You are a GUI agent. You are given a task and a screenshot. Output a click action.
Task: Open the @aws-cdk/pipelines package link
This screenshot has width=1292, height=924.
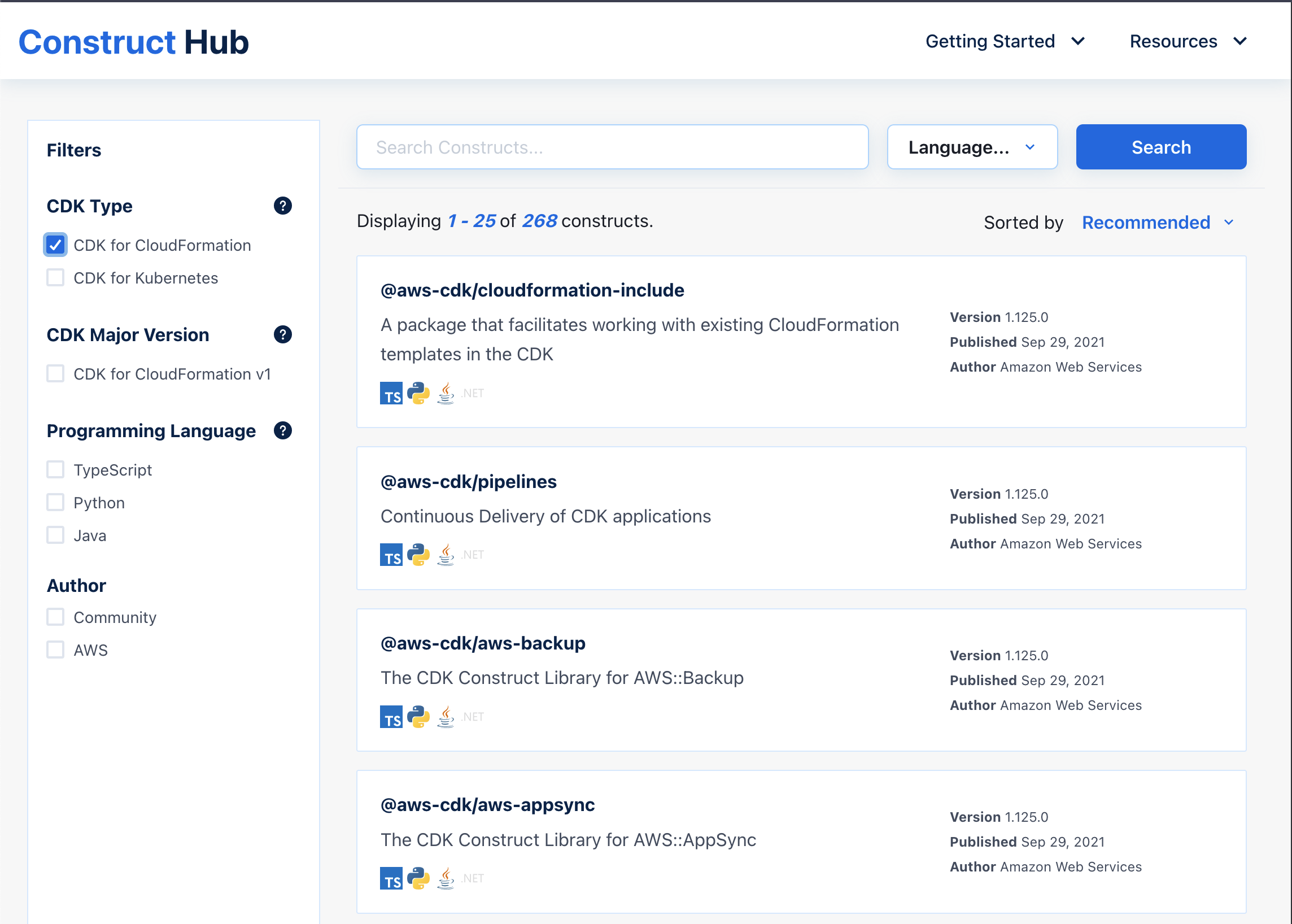(468, 481)
